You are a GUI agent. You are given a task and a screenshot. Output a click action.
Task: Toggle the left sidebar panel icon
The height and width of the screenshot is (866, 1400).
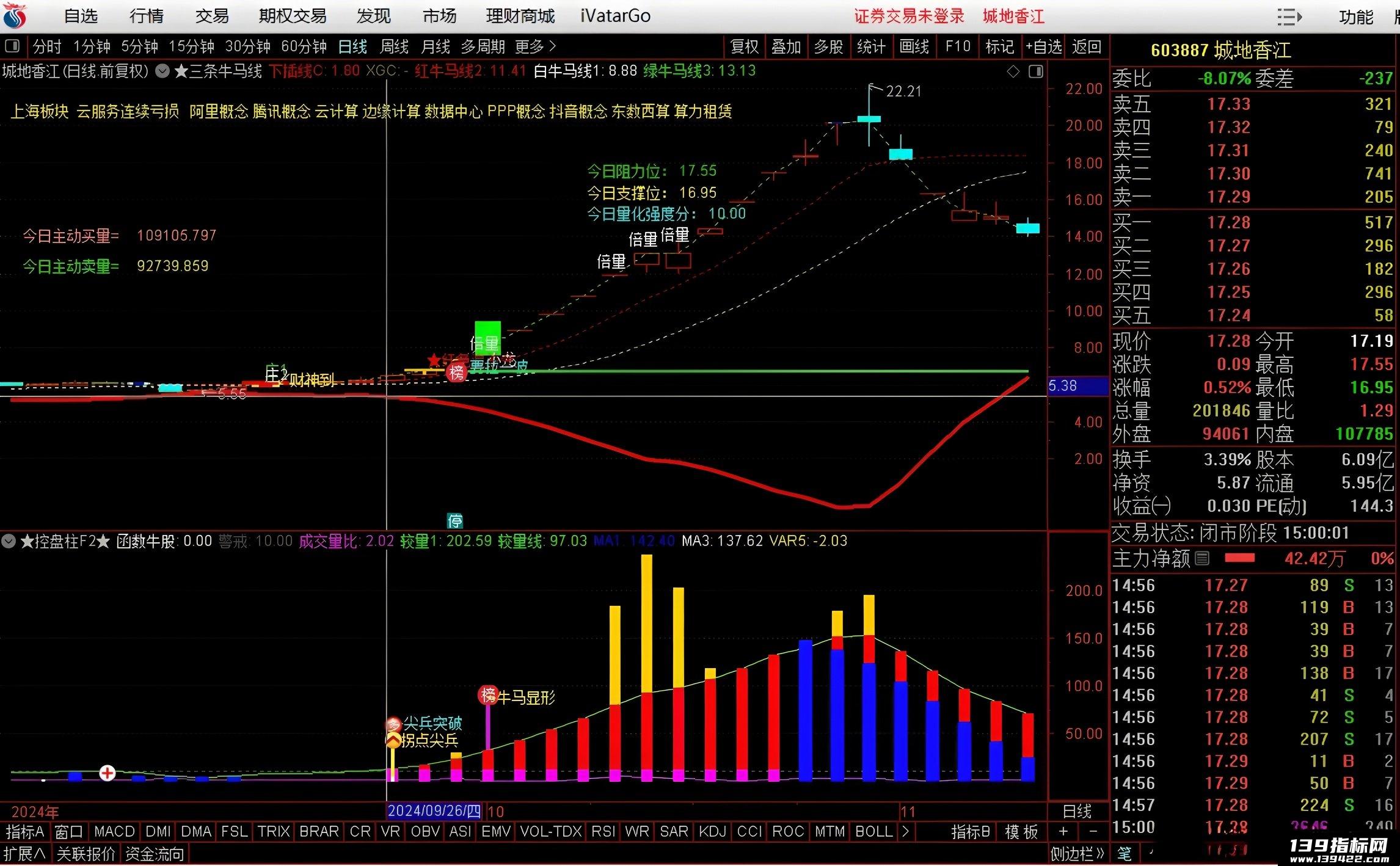tap(12, 46)
